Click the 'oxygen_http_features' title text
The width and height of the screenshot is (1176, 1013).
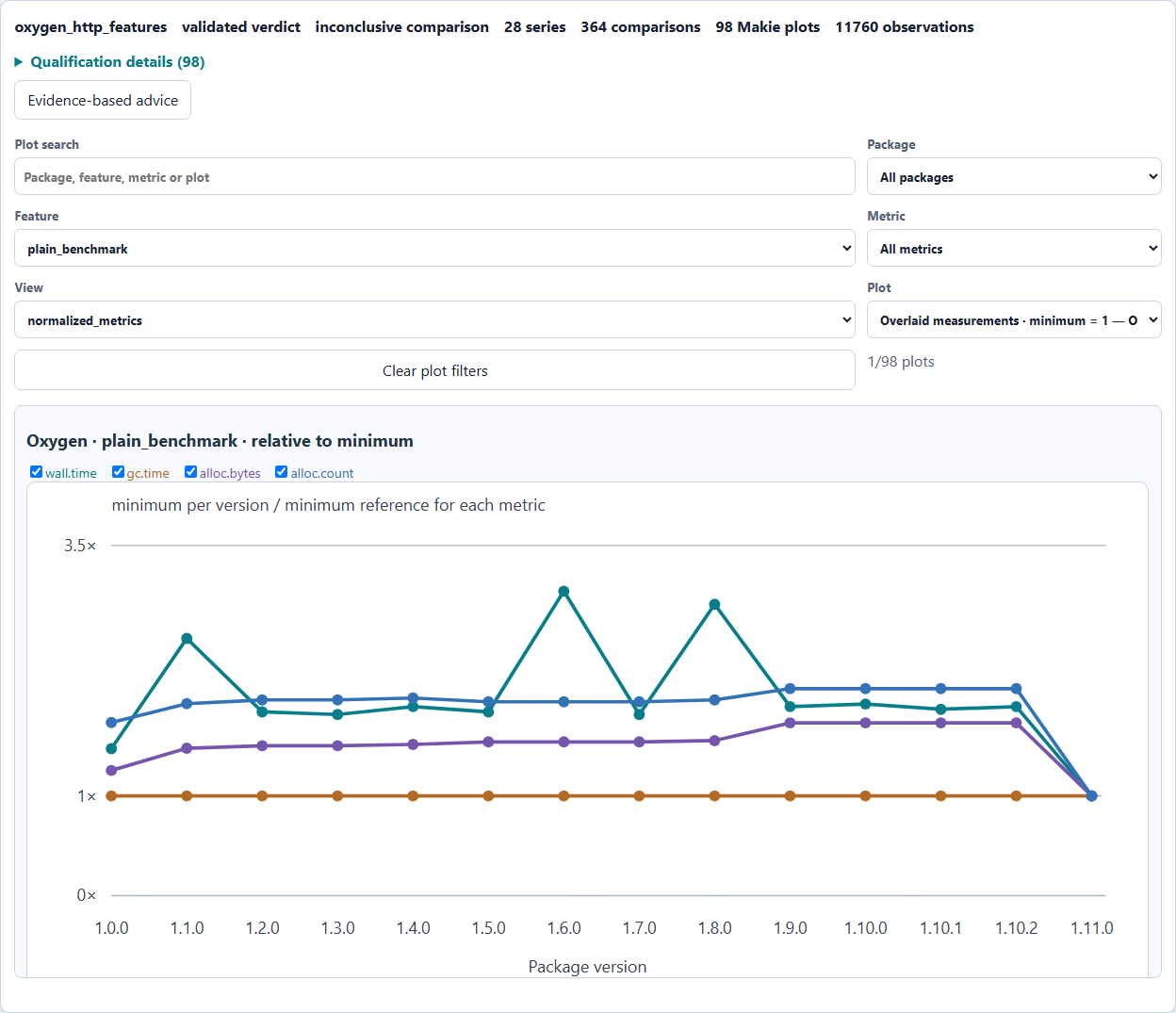coord(90,27)
